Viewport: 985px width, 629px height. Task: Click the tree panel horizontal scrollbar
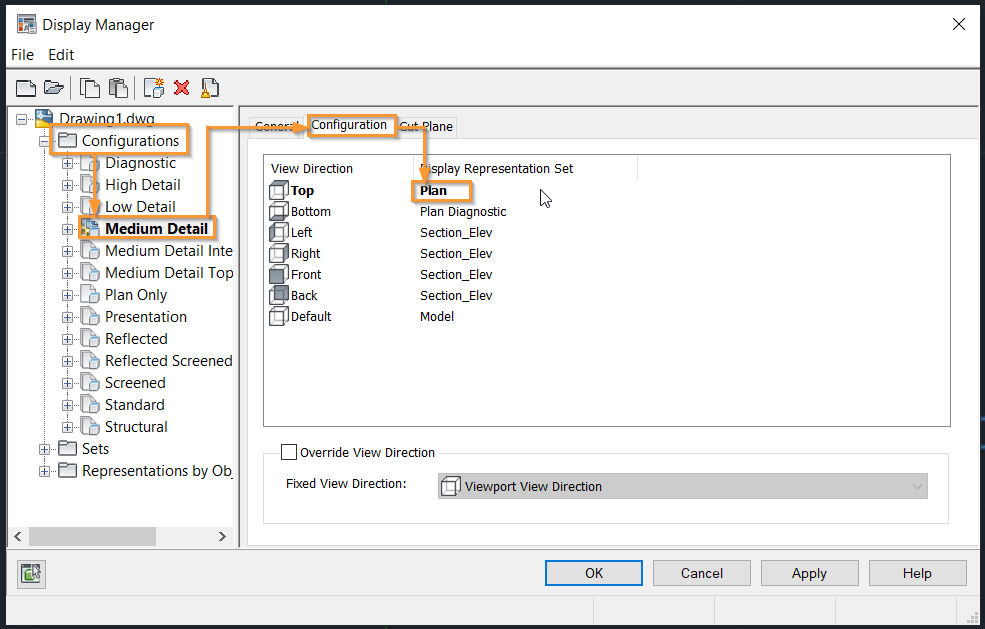point(120,537)
